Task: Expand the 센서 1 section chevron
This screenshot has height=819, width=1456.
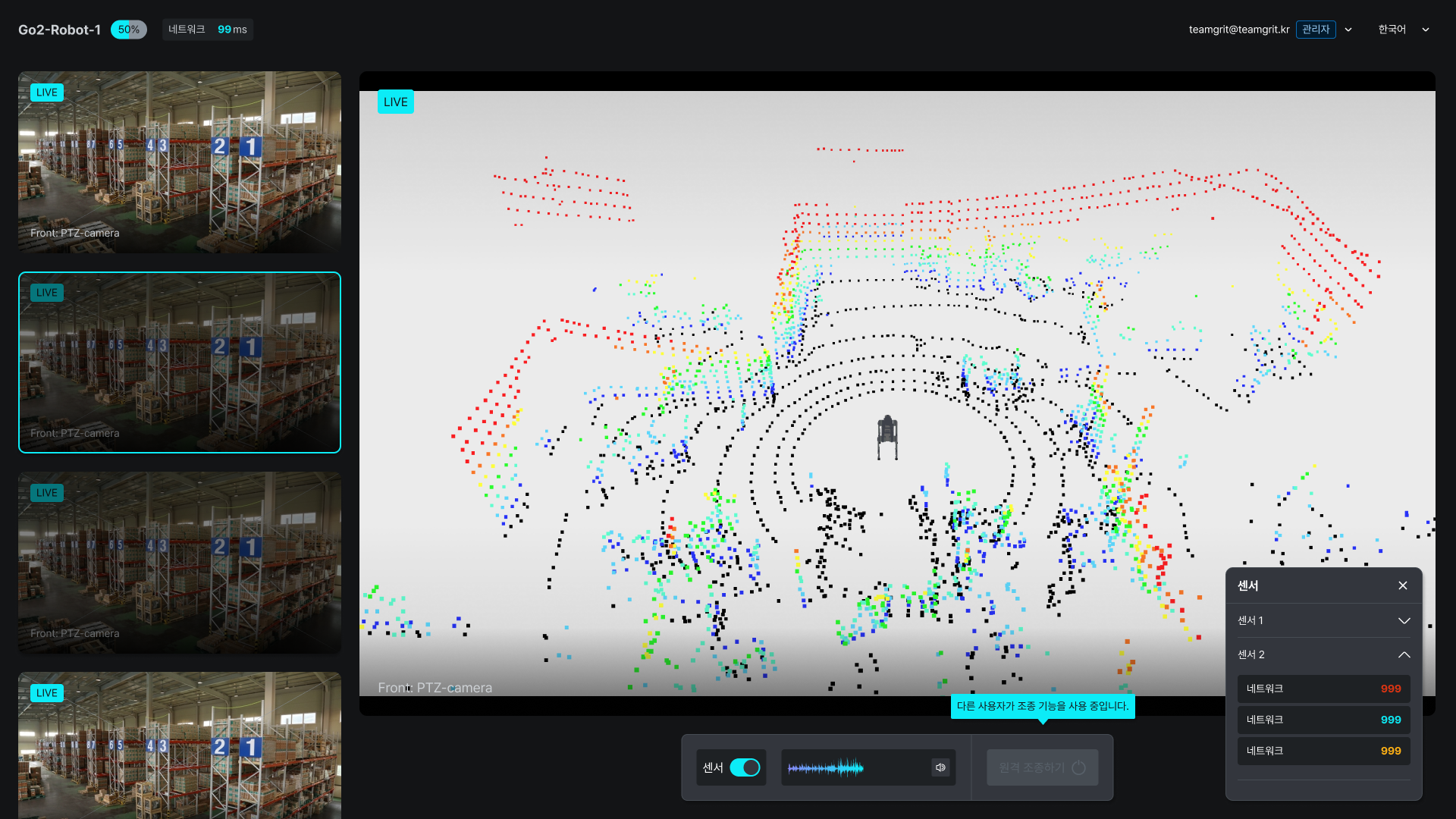Action: (x=1404, y=620)
